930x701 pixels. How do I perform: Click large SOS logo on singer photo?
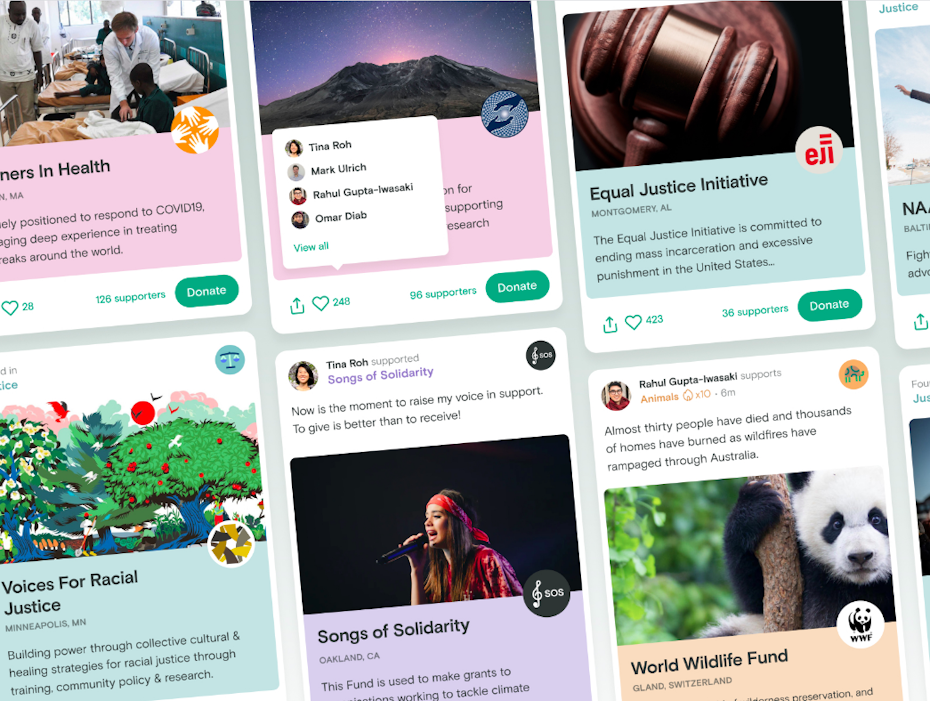(547, 592)
